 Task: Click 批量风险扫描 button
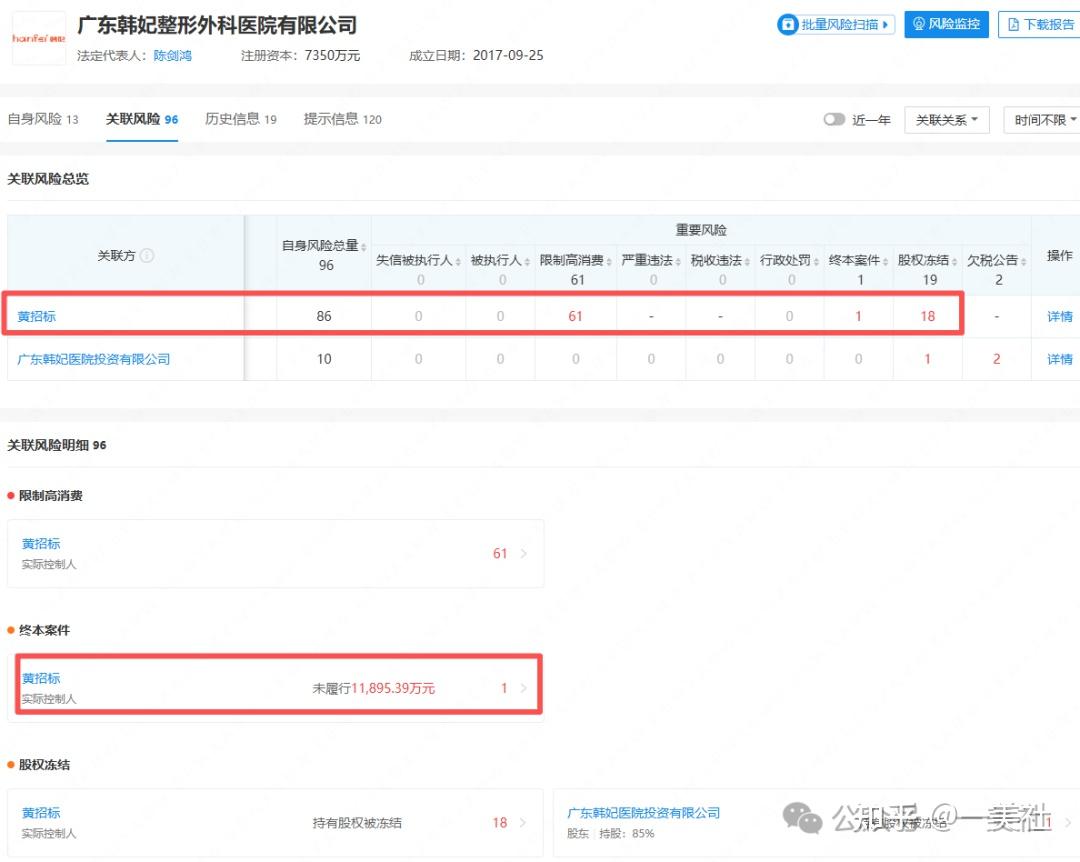(x=835, y=25)
